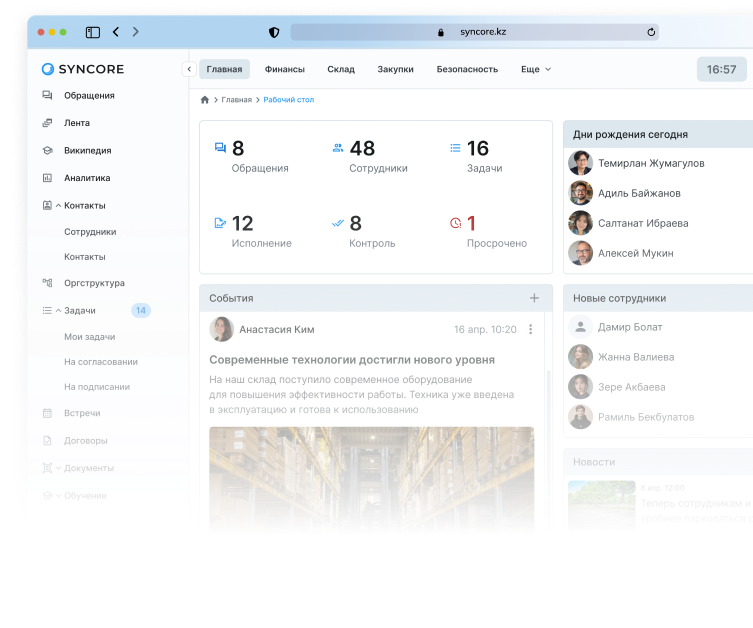
Task: Open the Безопасность tab
Action: tap(466, 69)
